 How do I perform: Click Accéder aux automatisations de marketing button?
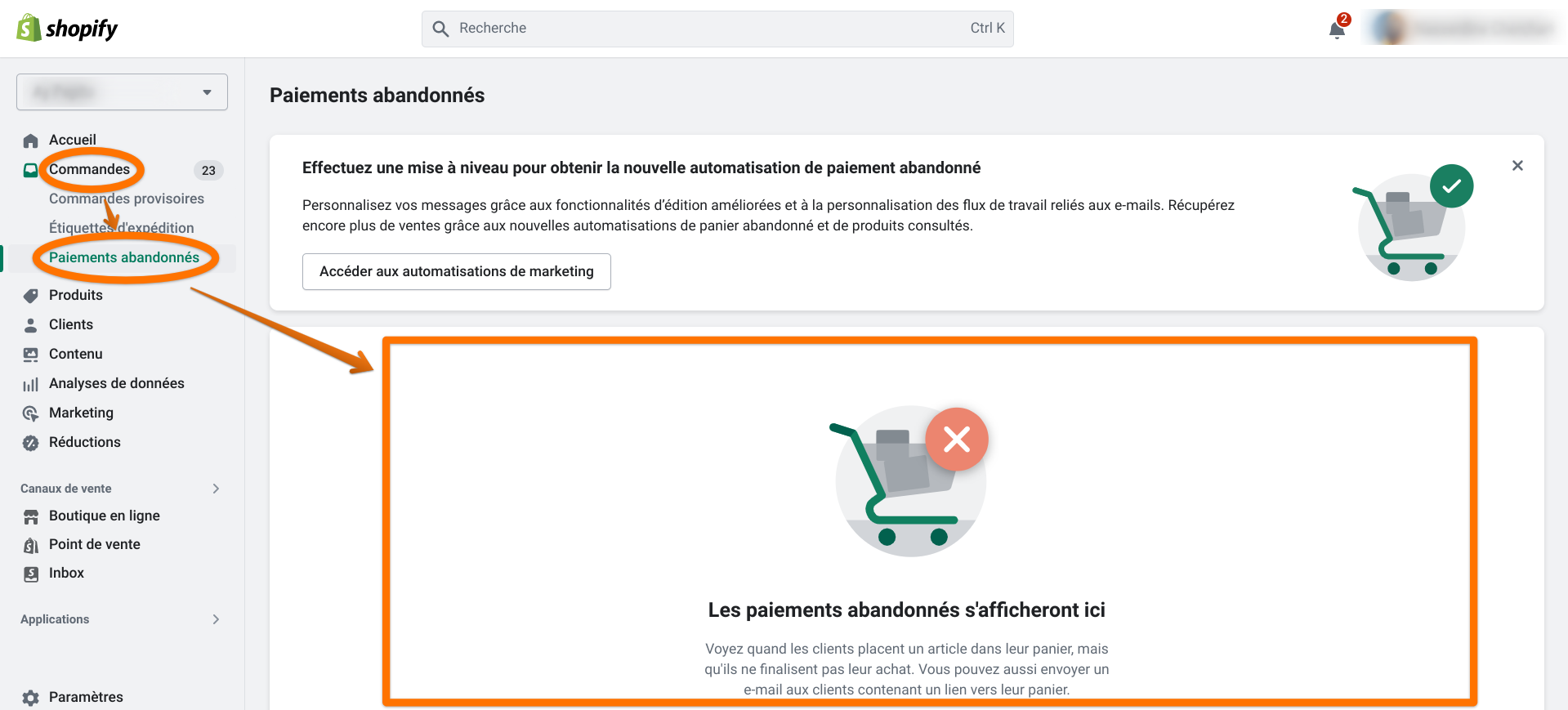coord(457,271)
